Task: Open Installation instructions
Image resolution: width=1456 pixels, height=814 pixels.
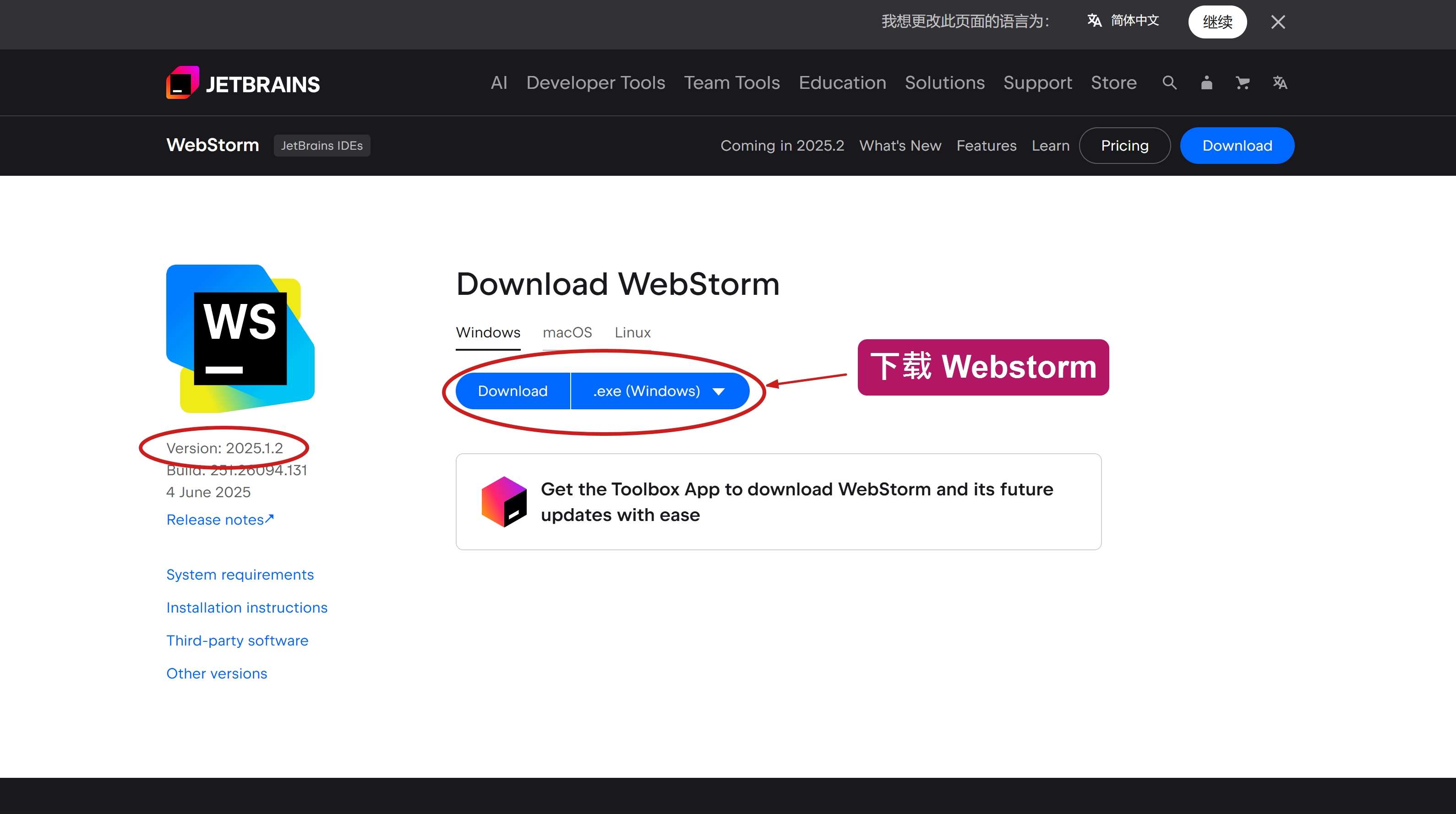Action: tap(246, 607)
